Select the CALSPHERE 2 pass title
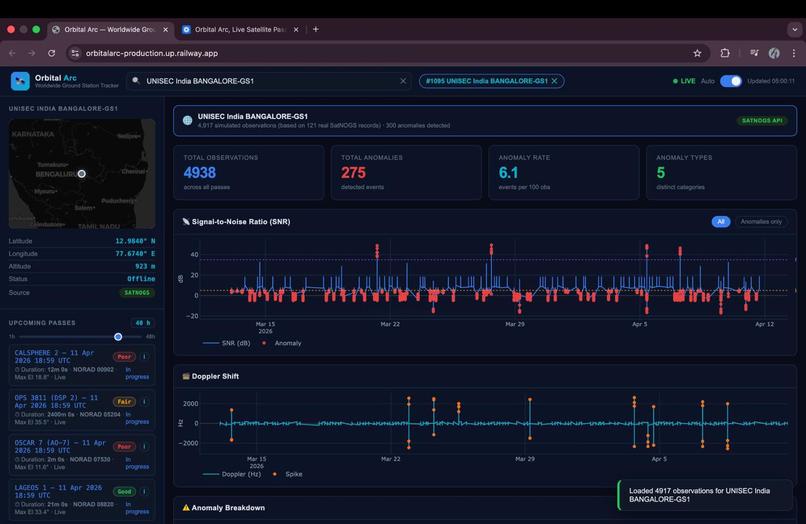The height and width of the screenshot is (524, 806). coord(54,356)
